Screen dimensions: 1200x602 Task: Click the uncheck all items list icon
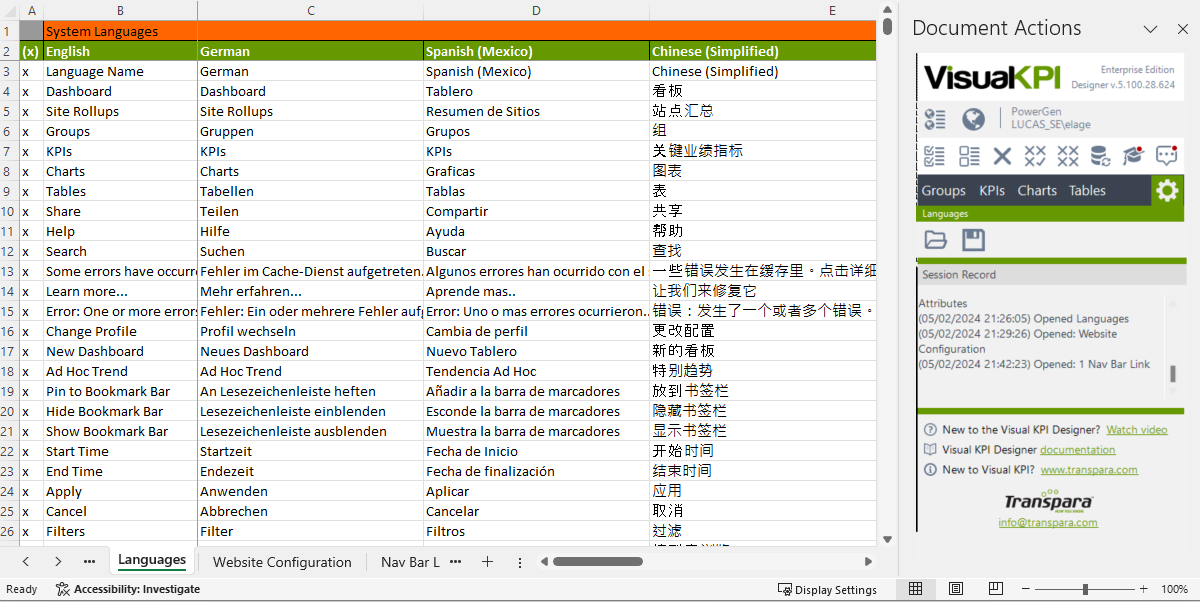969,156
